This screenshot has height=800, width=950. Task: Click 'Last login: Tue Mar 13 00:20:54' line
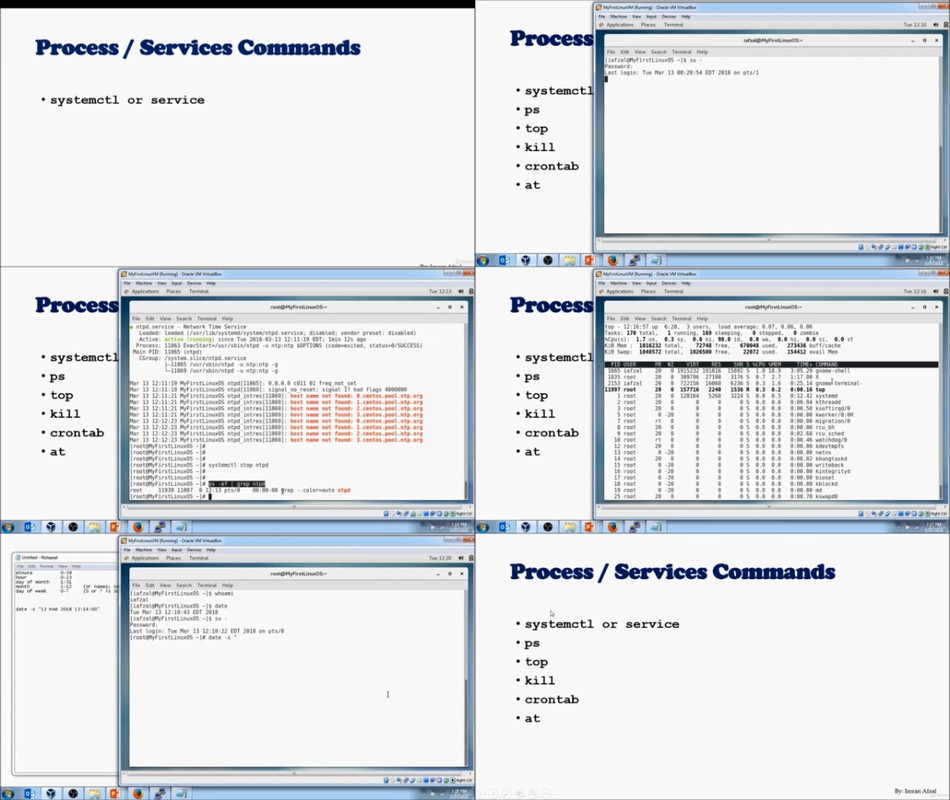click(x=681, y=73)
